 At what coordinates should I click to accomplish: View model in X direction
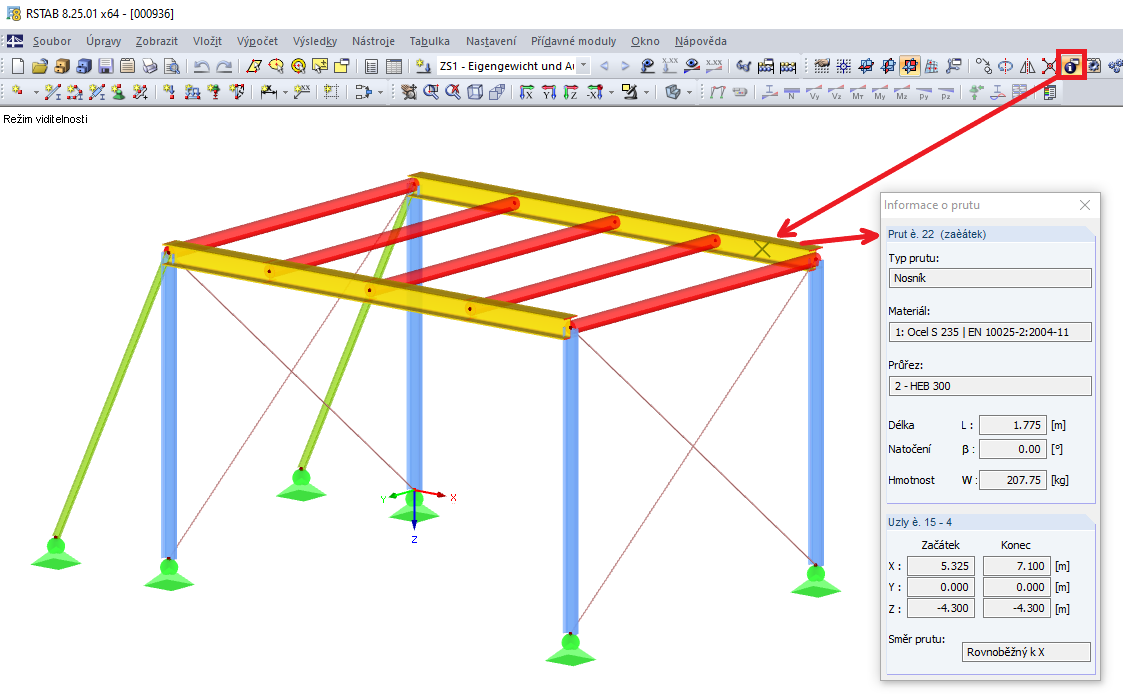(526, 92)
